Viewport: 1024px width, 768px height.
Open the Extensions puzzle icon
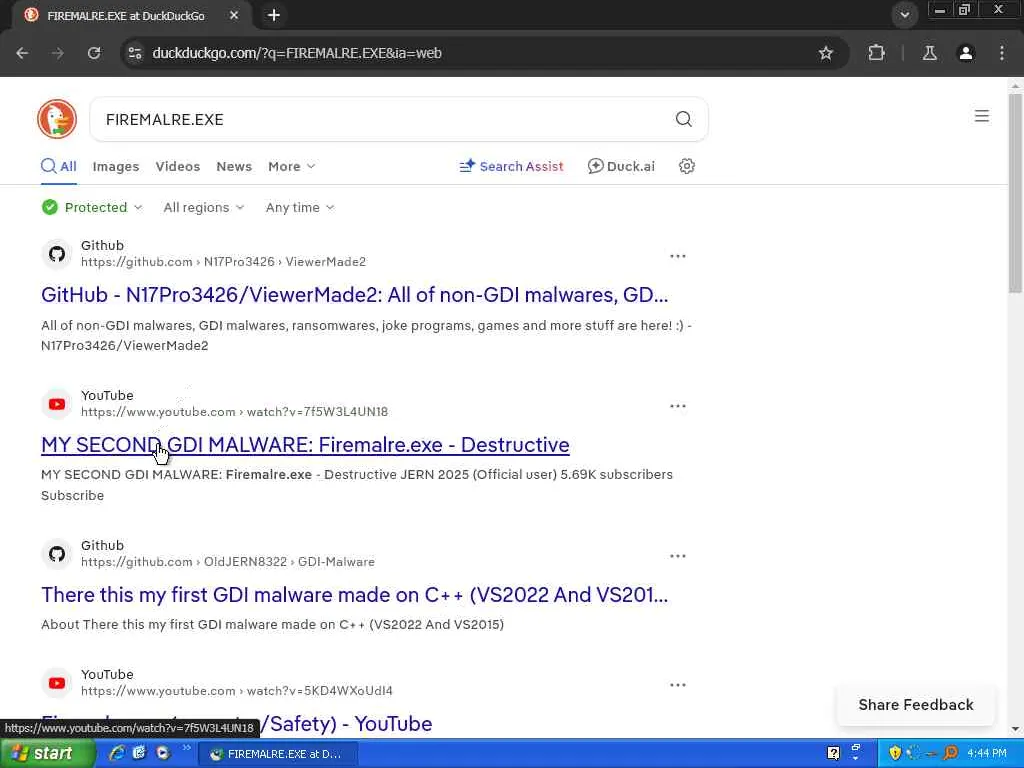[x=876, y=53]
